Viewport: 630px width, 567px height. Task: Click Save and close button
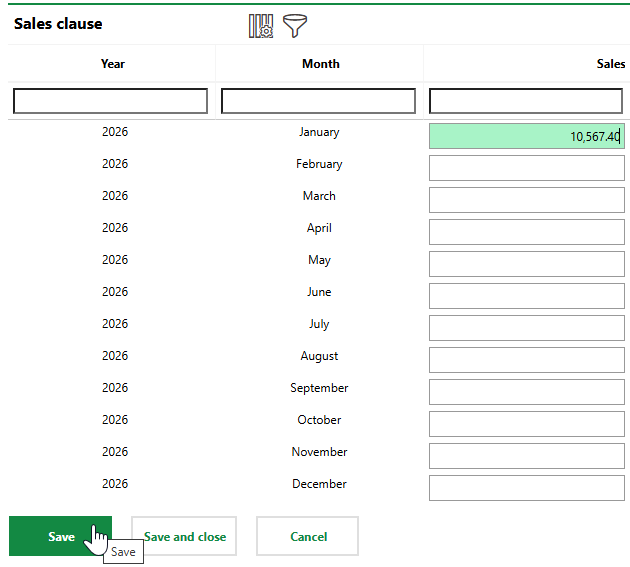point(185,537)
